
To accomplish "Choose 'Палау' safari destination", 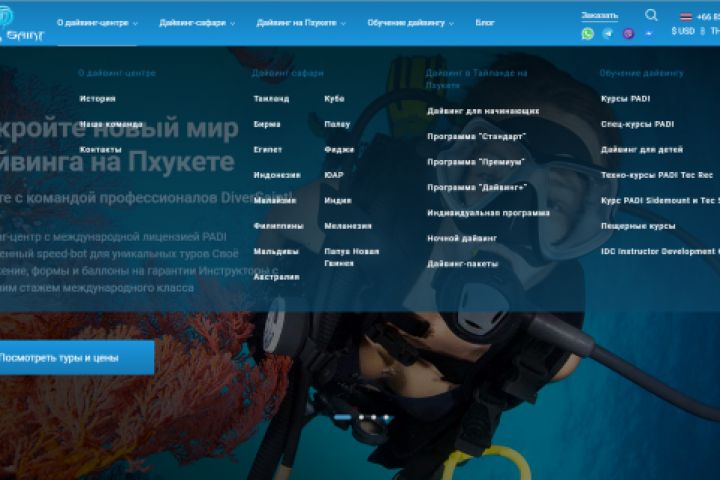I will point(337,124).
